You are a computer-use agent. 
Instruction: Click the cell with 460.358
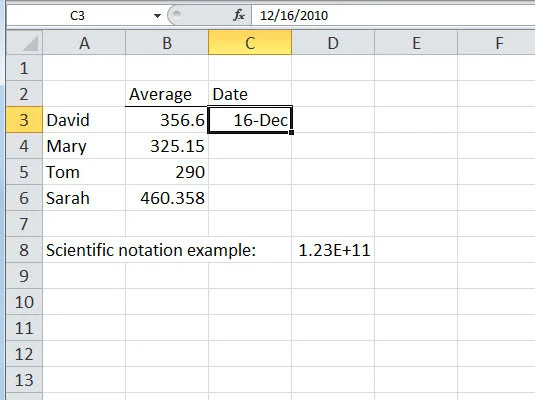tap(167, 198)
